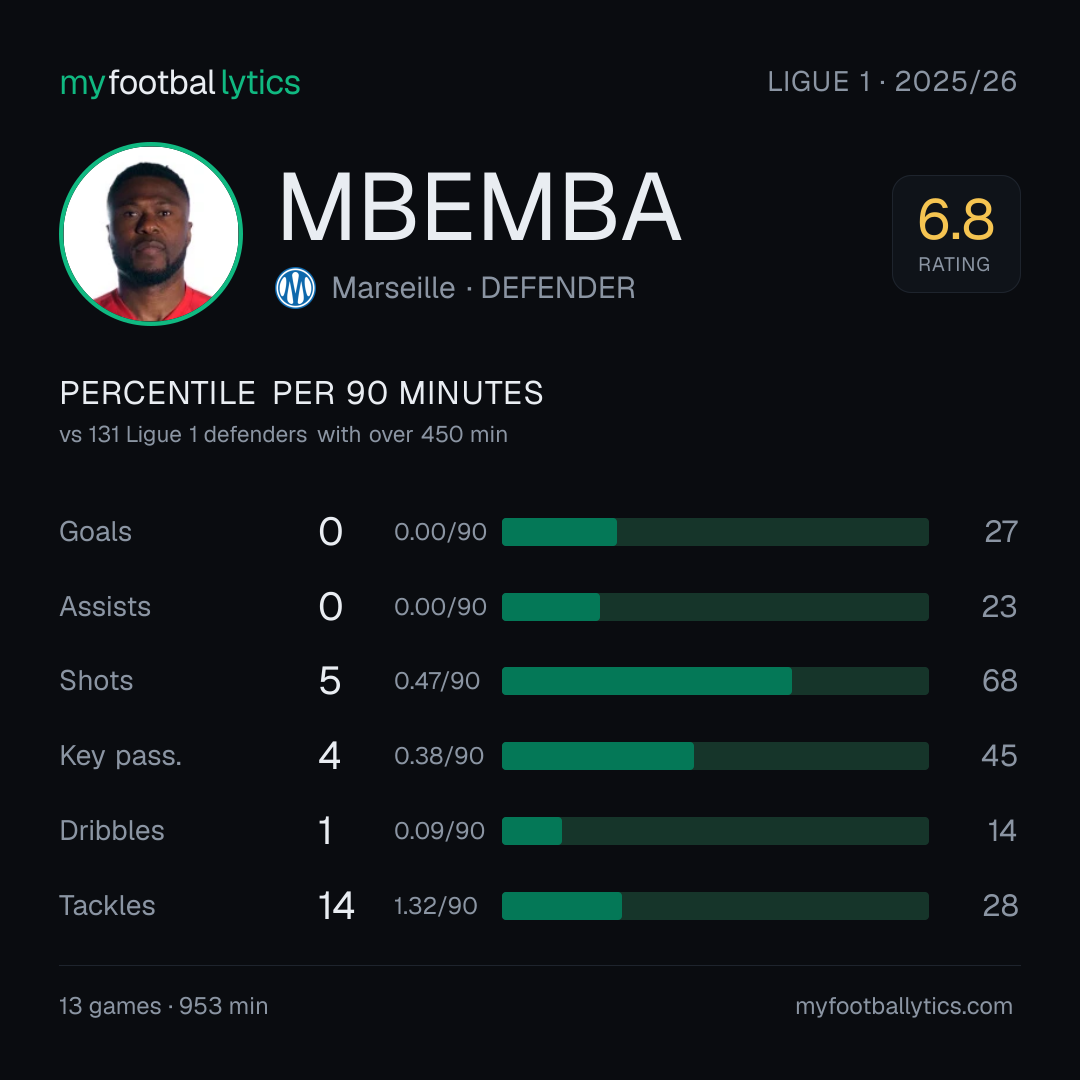Click the Dribbles percentile bar
The width and height of the screenshot is (1080, 1080).
click(x=715, y=831)
